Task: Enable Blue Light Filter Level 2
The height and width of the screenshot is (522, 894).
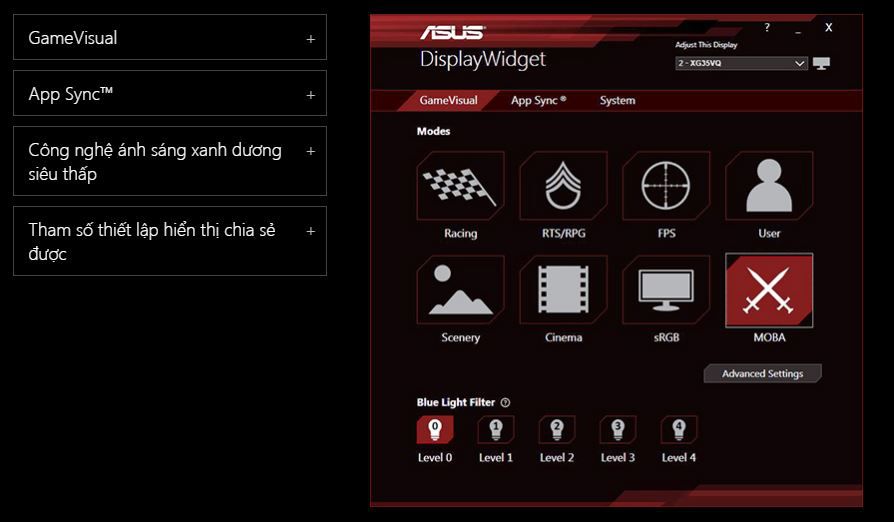Action: (556, 430)
